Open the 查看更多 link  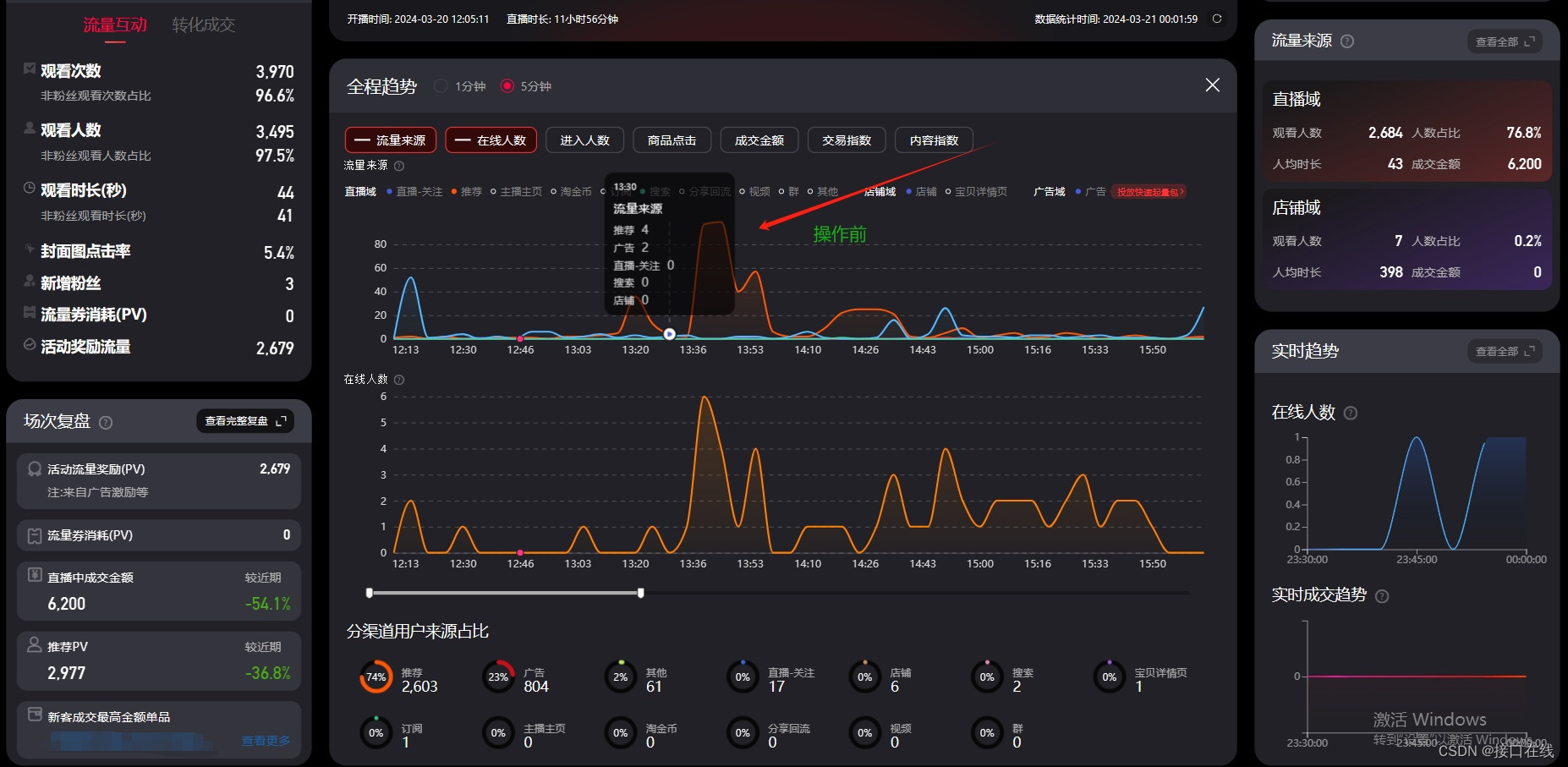[x=266, y=741]
